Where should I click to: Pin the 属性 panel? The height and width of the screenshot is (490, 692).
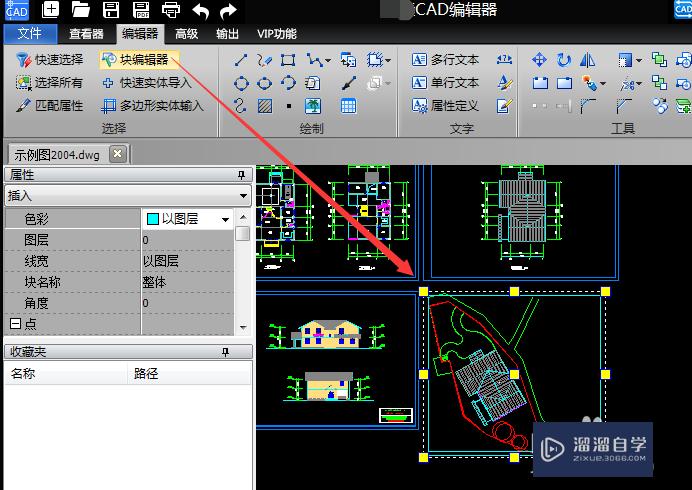241,175
